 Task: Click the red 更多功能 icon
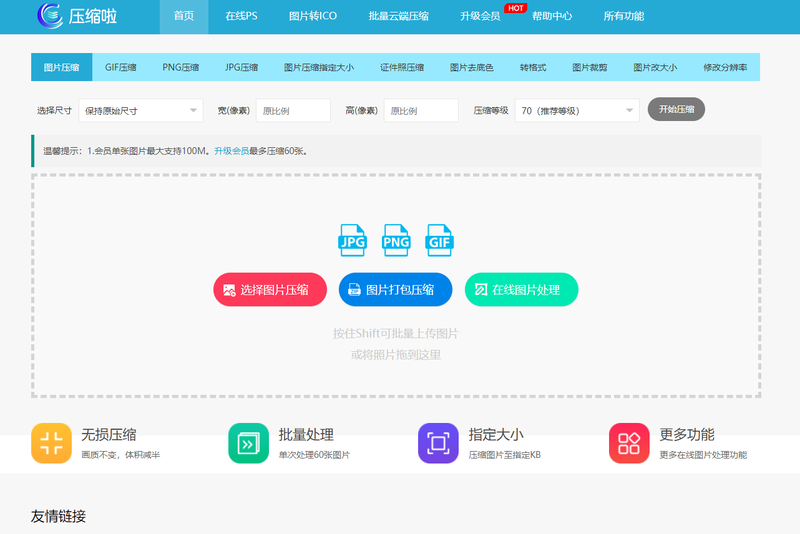pos(629,443)
